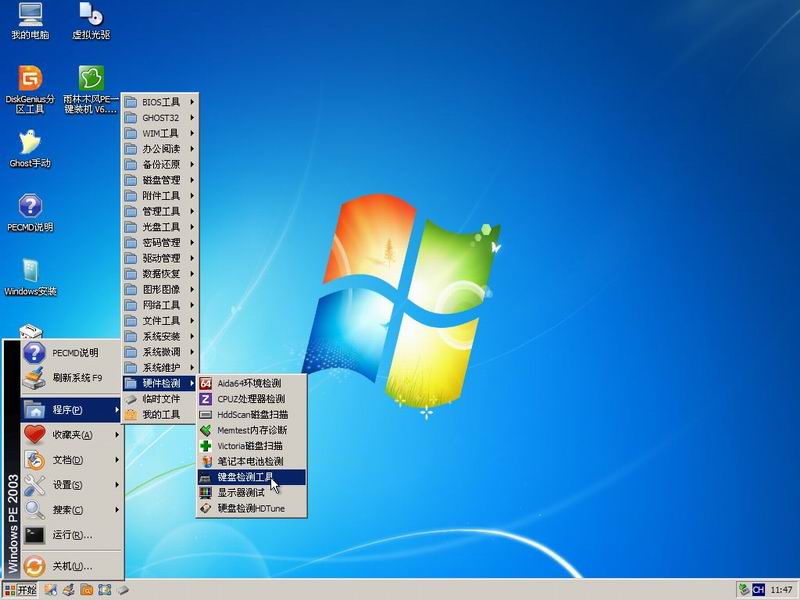Start HddScan磁盘扫描 utility

pyautogui.click(x=250, y=414)
